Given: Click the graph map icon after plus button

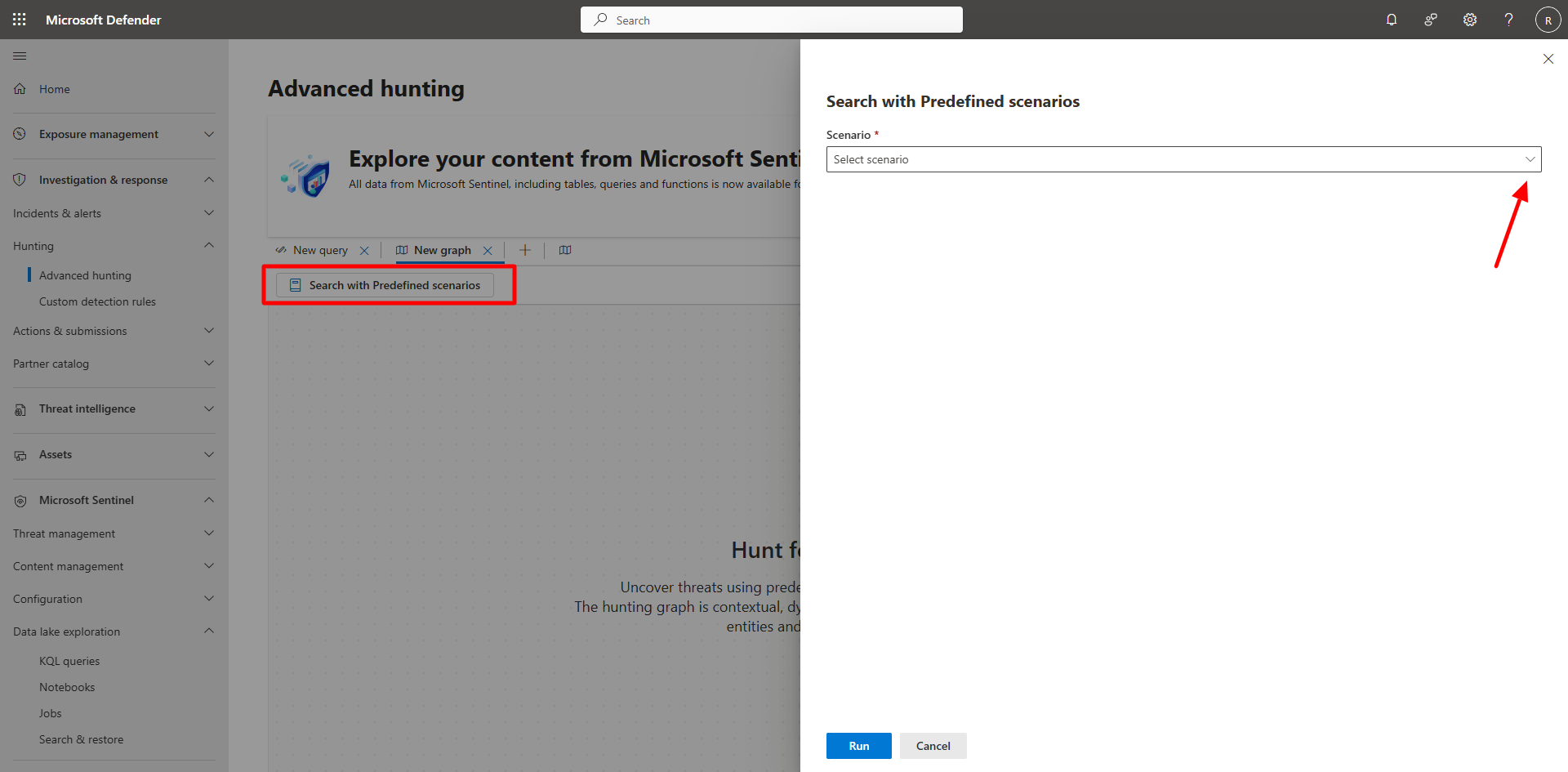Looking at the screenshot, I should [x=565, y=250].
